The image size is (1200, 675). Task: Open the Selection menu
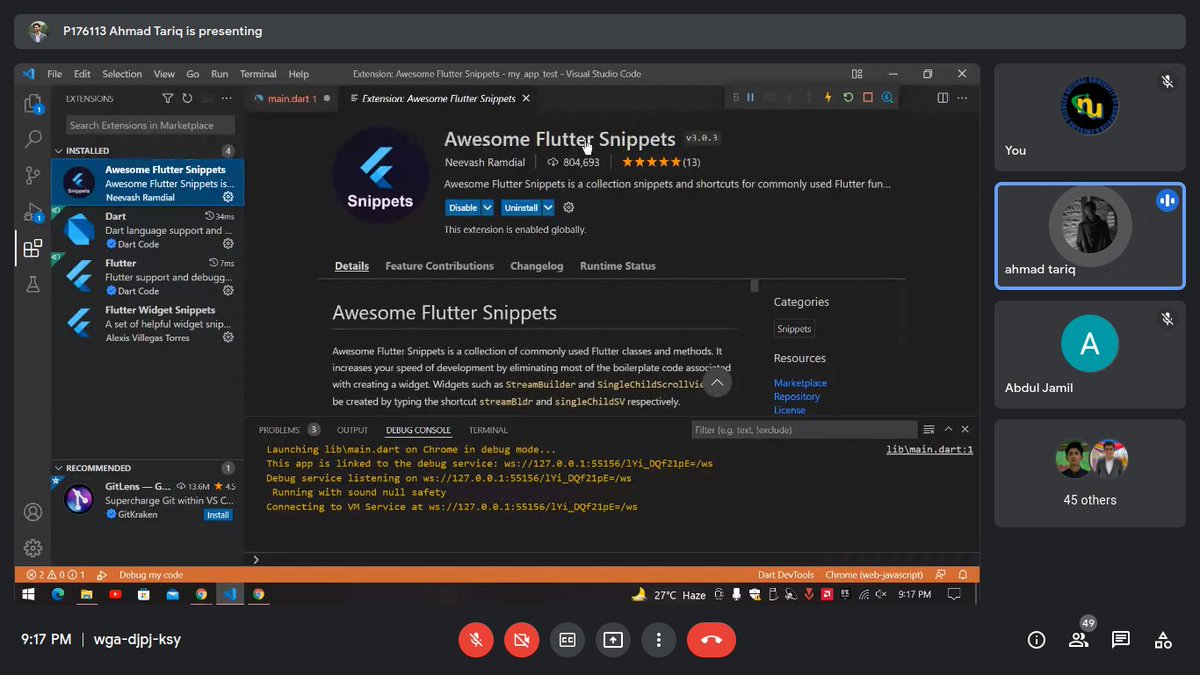pyautogui.click(x=122, y=74)
